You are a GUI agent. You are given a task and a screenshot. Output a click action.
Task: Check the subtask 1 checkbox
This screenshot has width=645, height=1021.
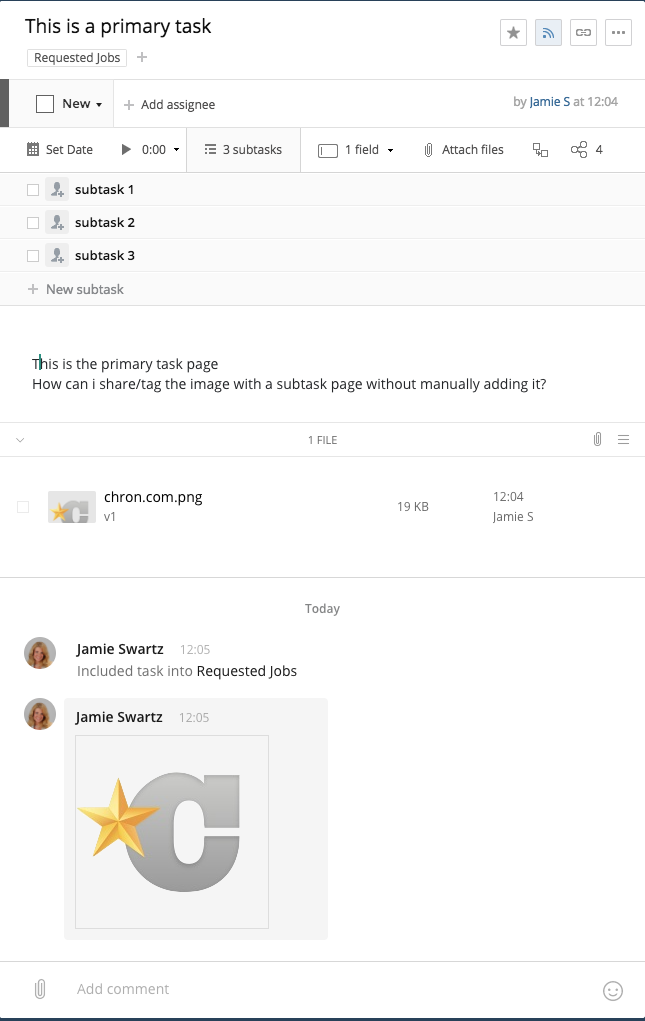click(x=33, y=190)
